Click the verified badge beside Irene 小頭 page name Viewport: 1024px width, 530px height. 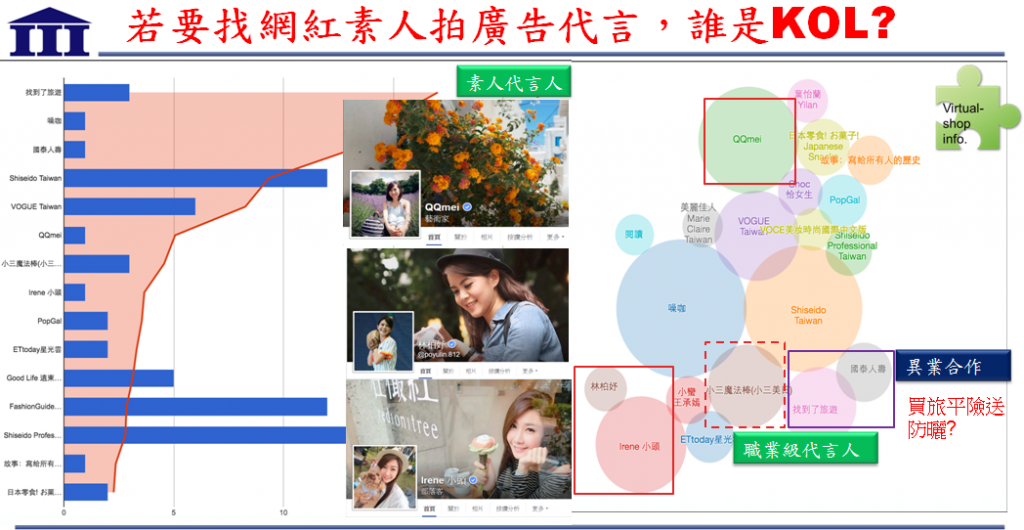point(475,480)
